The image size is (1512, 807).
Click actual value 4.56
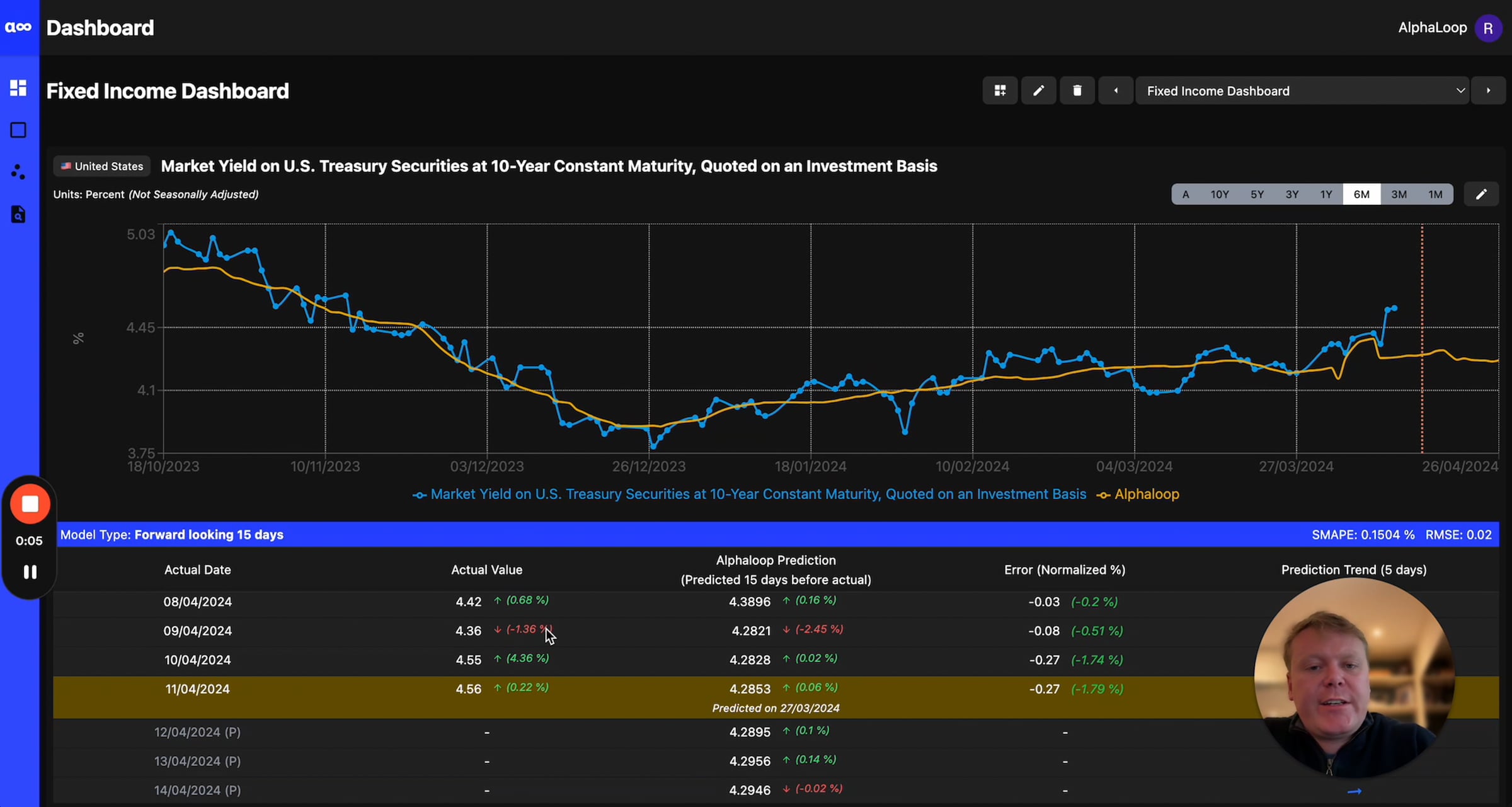[468, 689]
